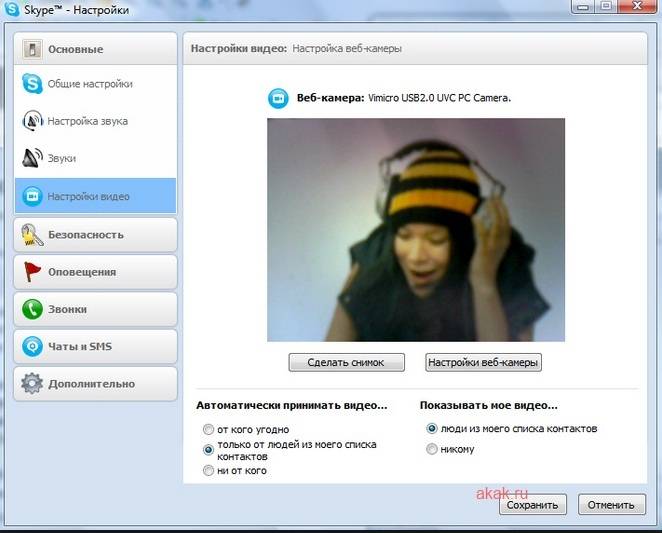662x533 pixels.
Task: Click the Сохранить button
Action: coord(533,505)
